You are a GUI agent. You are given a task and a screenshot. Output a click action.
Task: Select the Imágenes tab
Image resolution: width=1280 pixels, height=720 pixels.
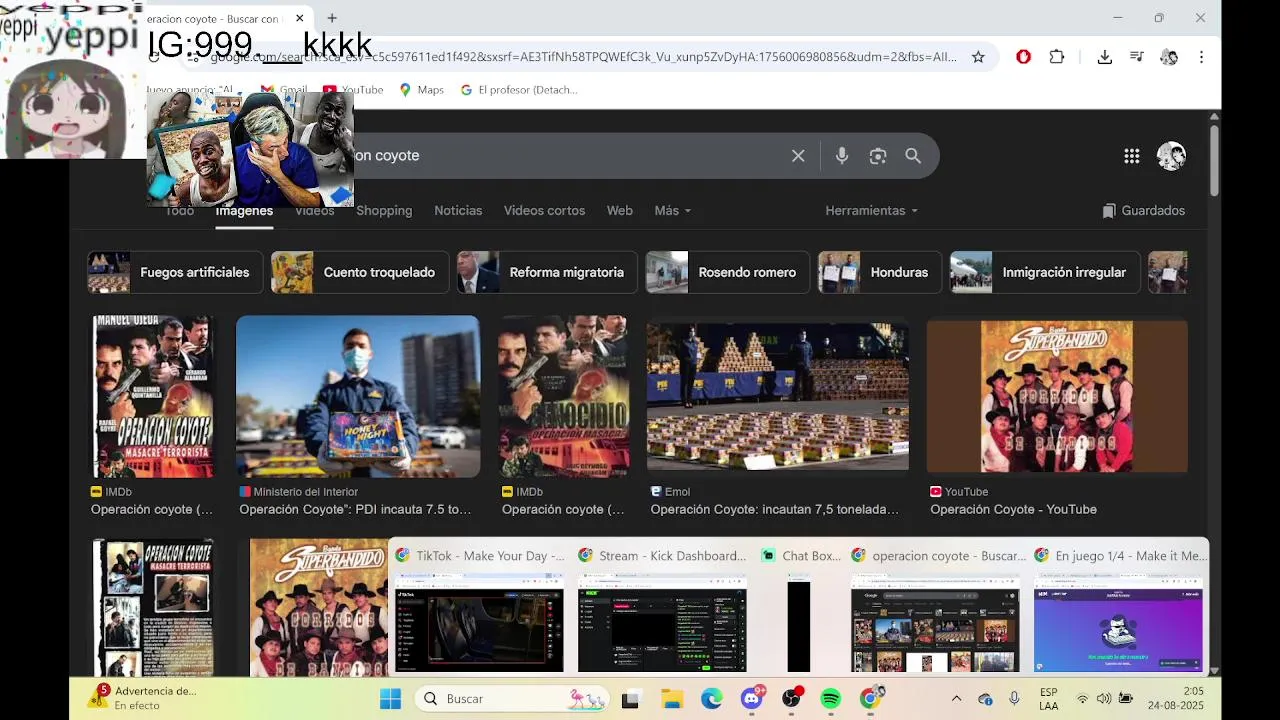click(x=244, y=211)
